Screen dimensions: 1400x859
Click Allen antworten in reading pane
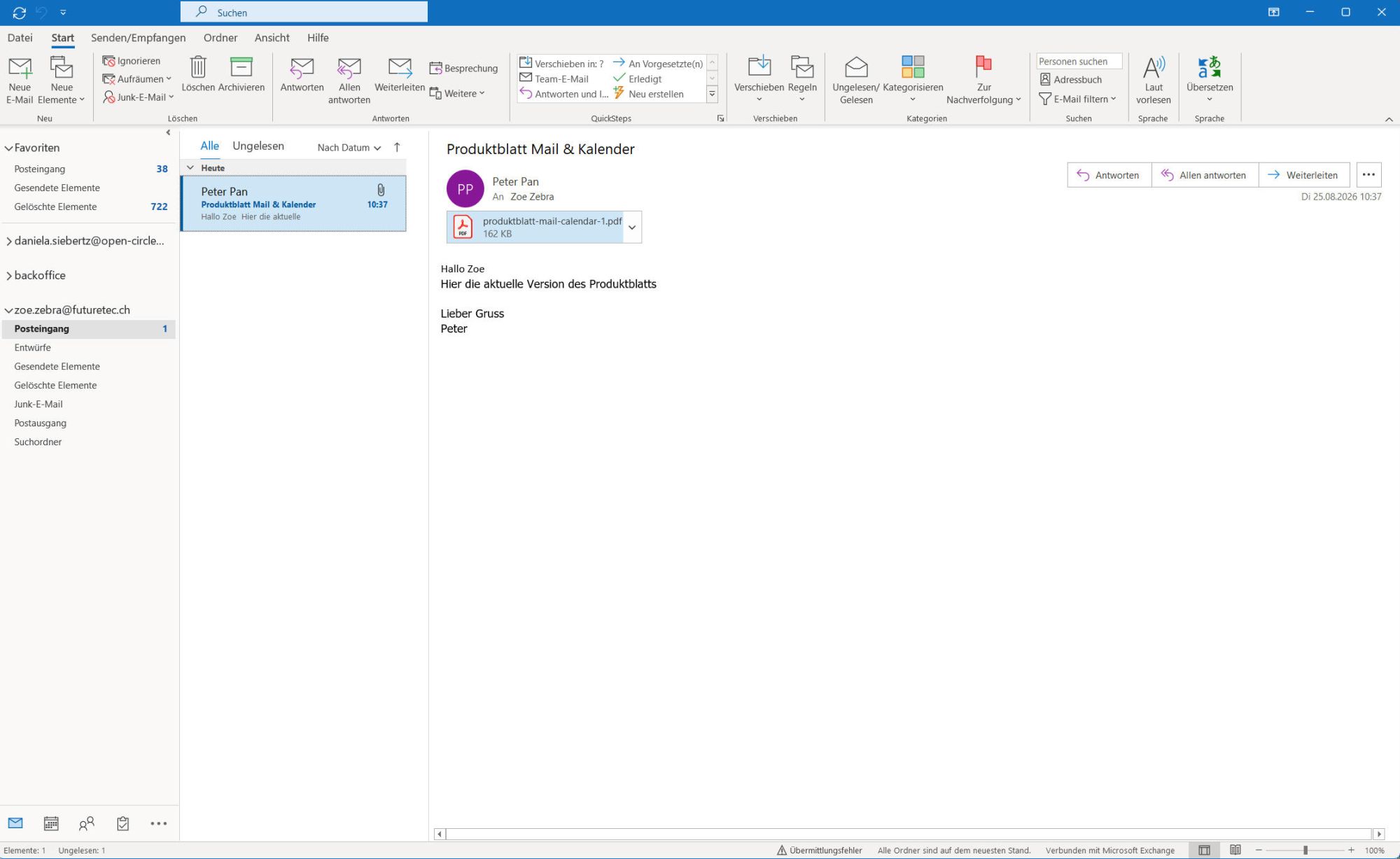(1204, 175)
